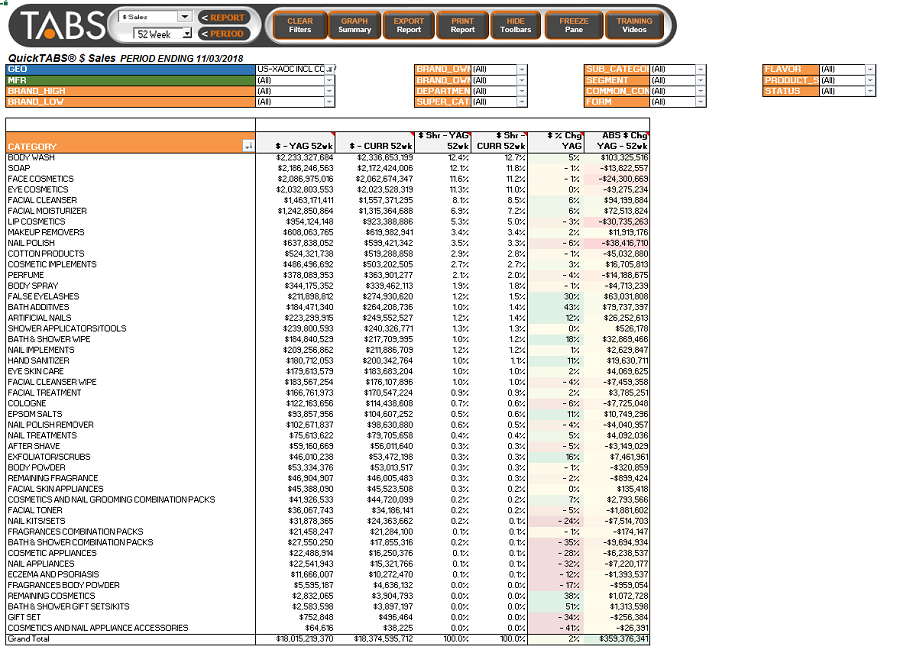This screenshot has height=653, width=900.
Task: Select the "$ - YAG 52wk" column header
Action: (296, 142)
